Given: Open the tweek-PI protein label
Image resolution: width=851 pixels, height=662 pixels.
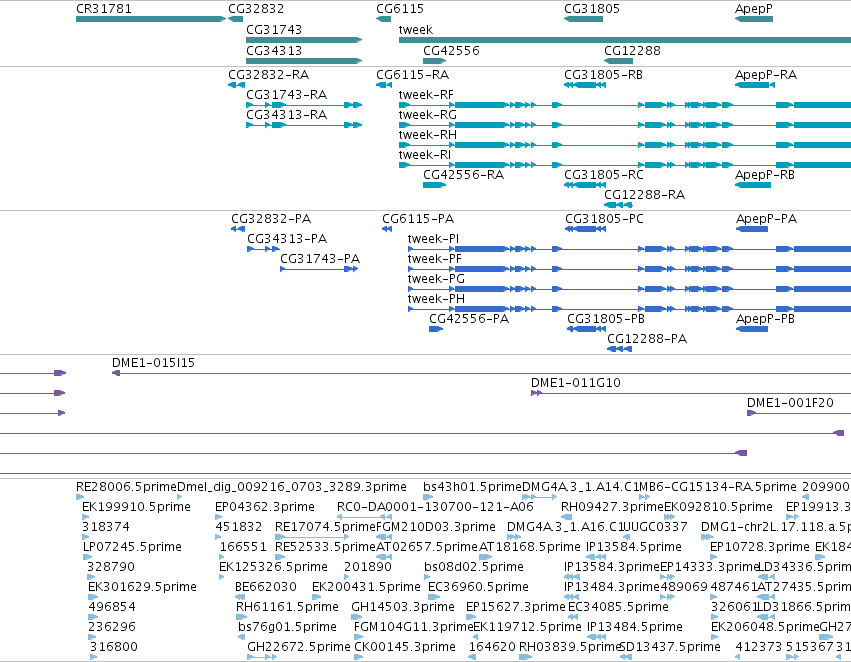Looking at the screenshot, I should click(433, 239).
